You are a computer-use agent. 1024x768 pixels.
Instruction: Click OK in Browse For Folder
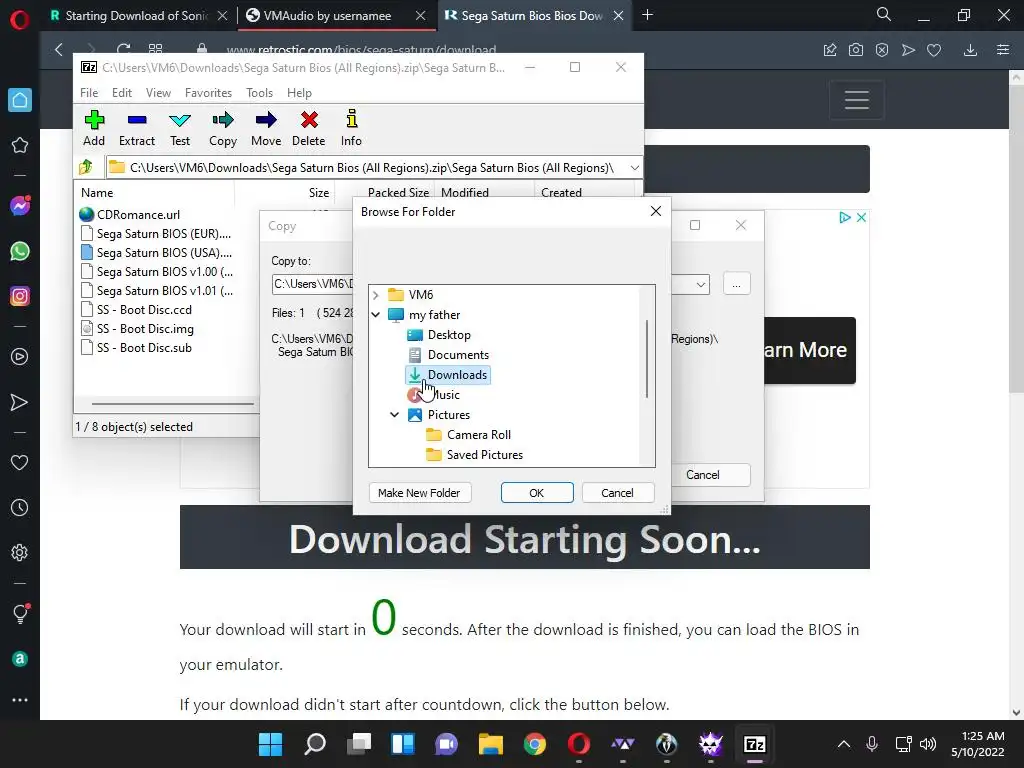pos(537,493)
